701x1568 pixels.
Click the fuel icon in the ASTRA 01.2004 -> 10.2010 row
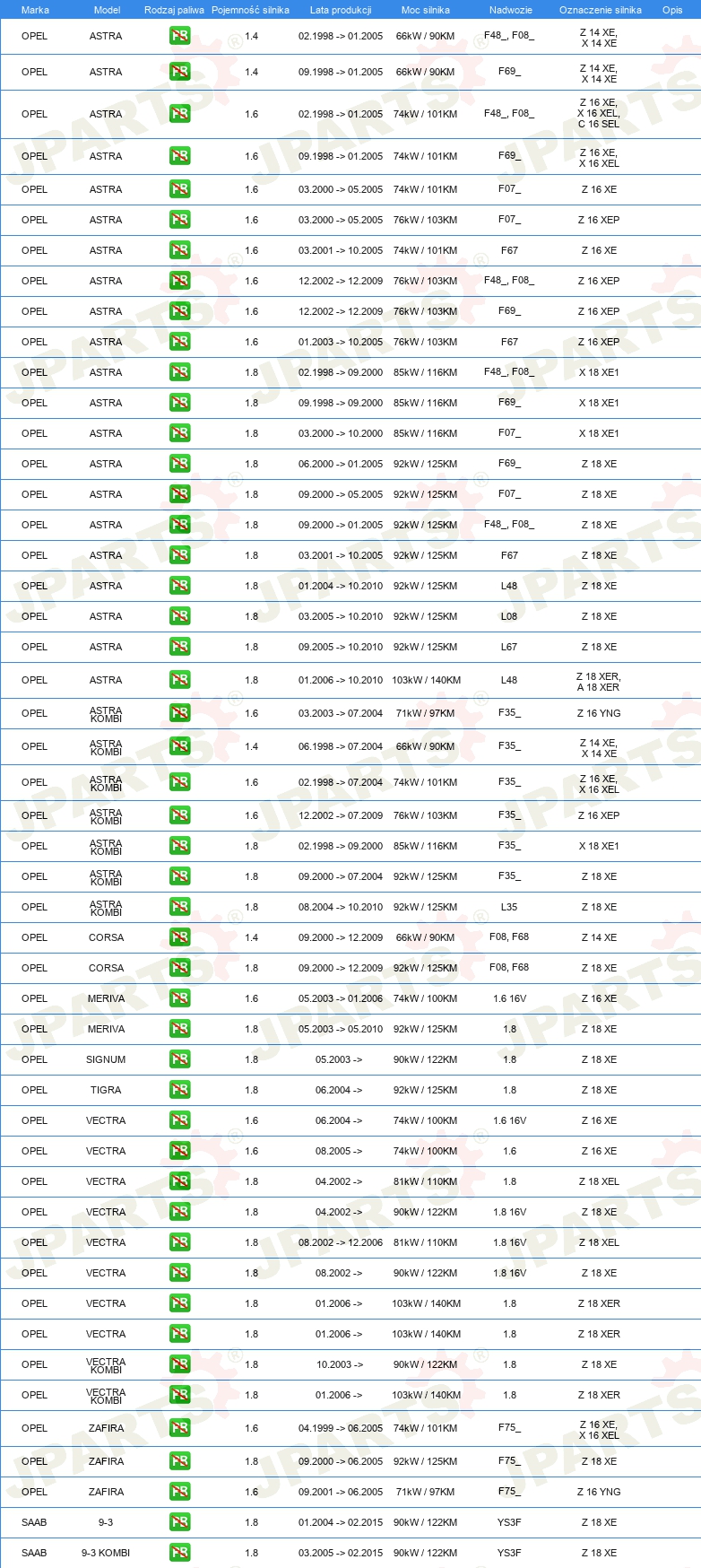tap(179, 586)
